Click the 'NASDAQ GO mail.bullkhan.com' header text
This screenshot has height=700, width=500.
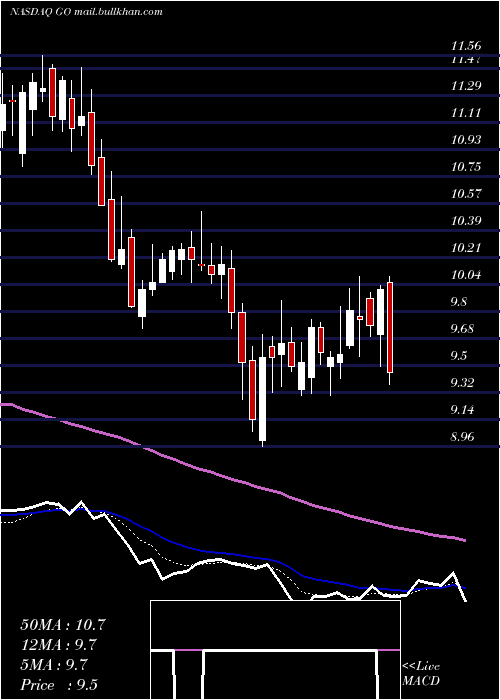[x=86, y=12]
